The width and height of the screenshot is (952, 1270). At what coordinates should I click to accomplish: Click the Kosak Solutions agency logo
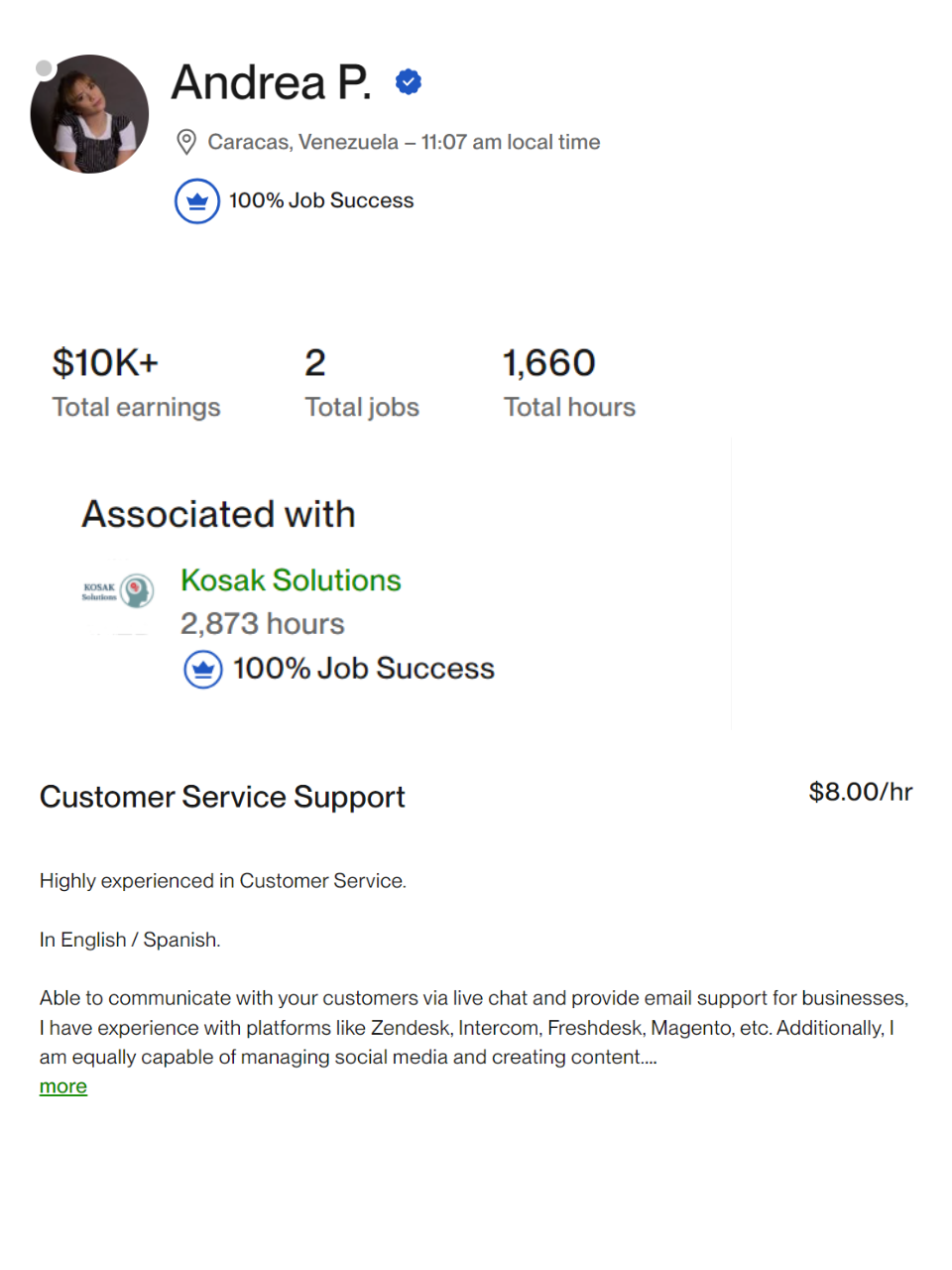118,591
